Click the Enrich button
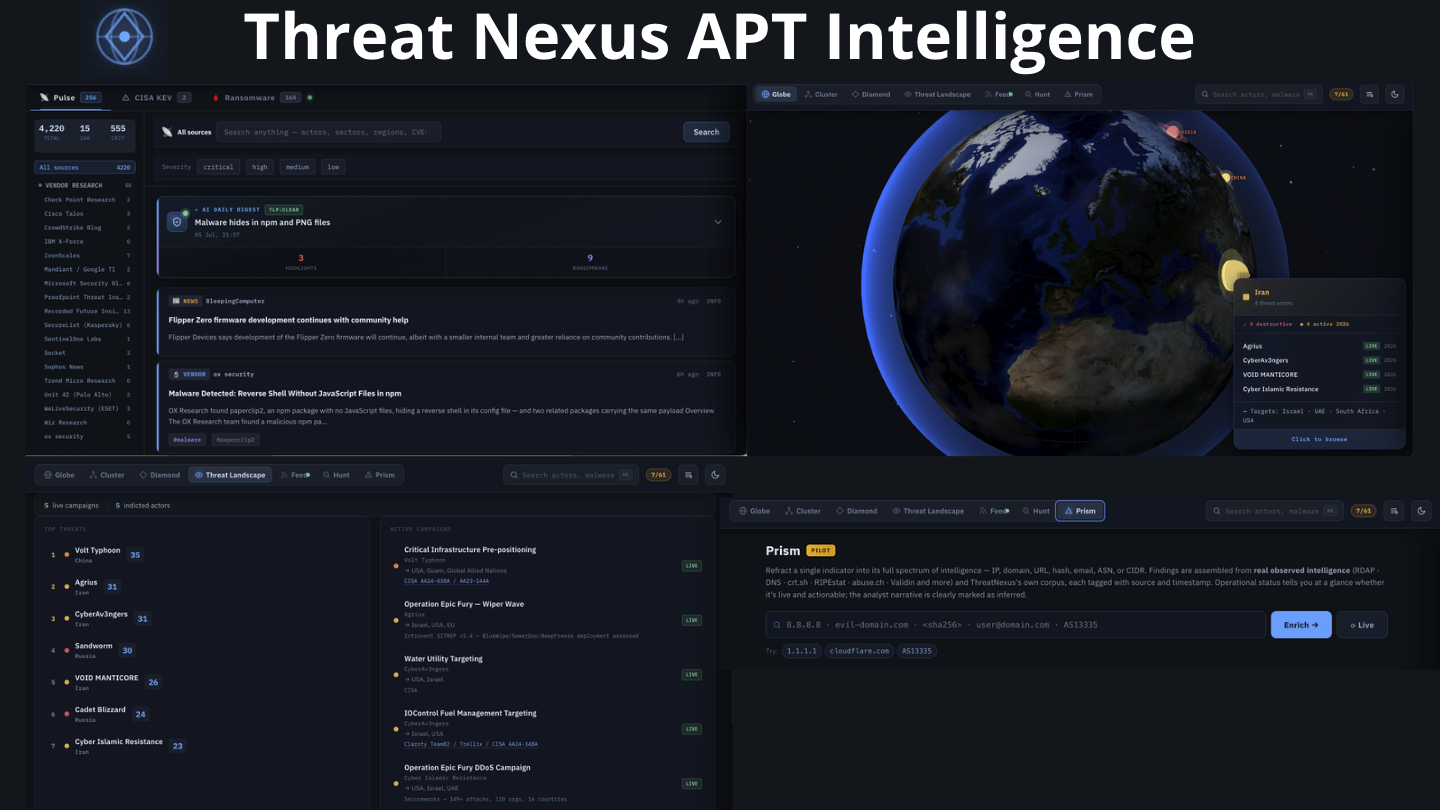The height and width of the screenshot is (810, 1440). coord(1301,625)
